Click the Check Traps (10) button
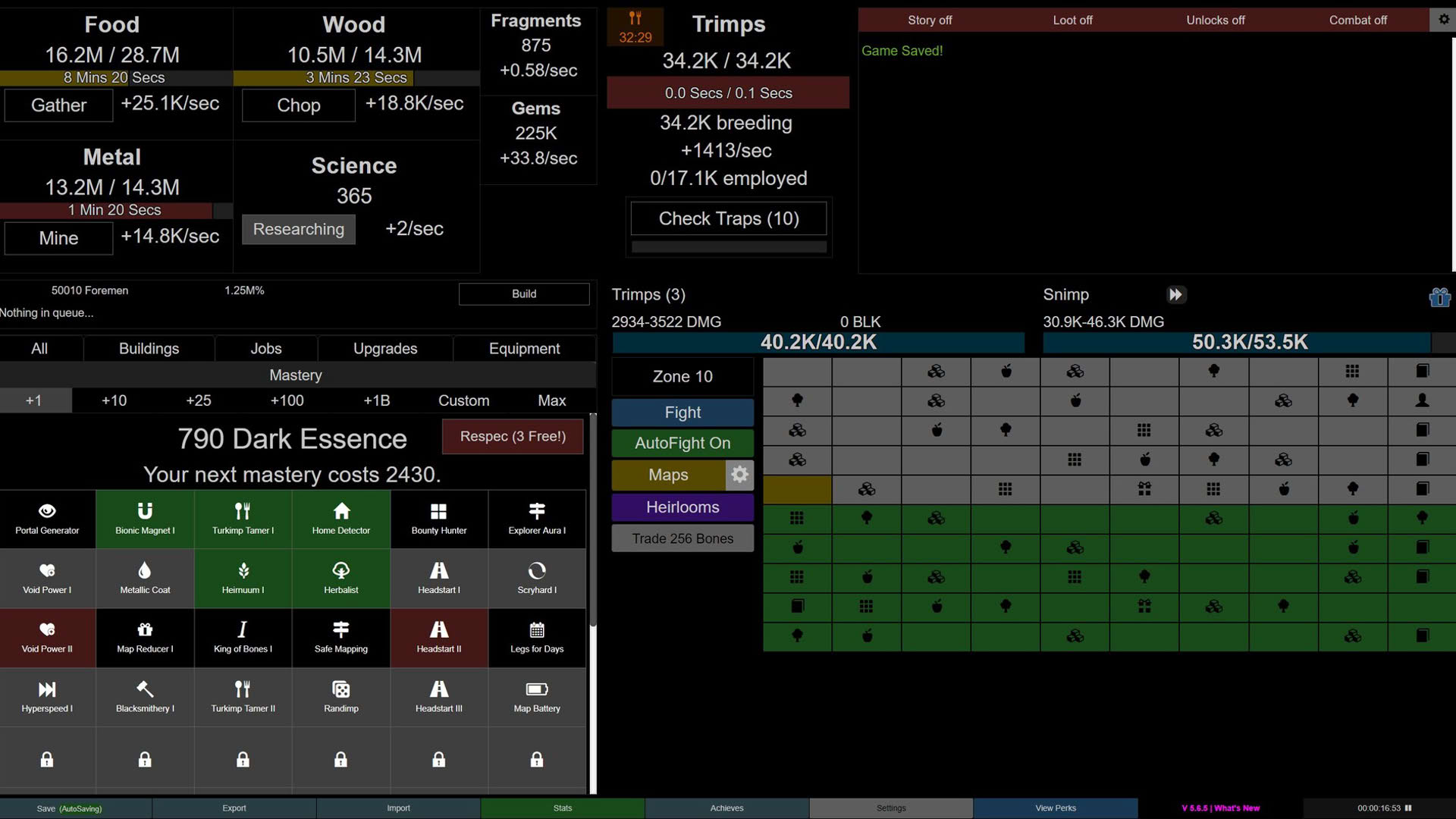Screen dimensions: 1456x819 728,218
